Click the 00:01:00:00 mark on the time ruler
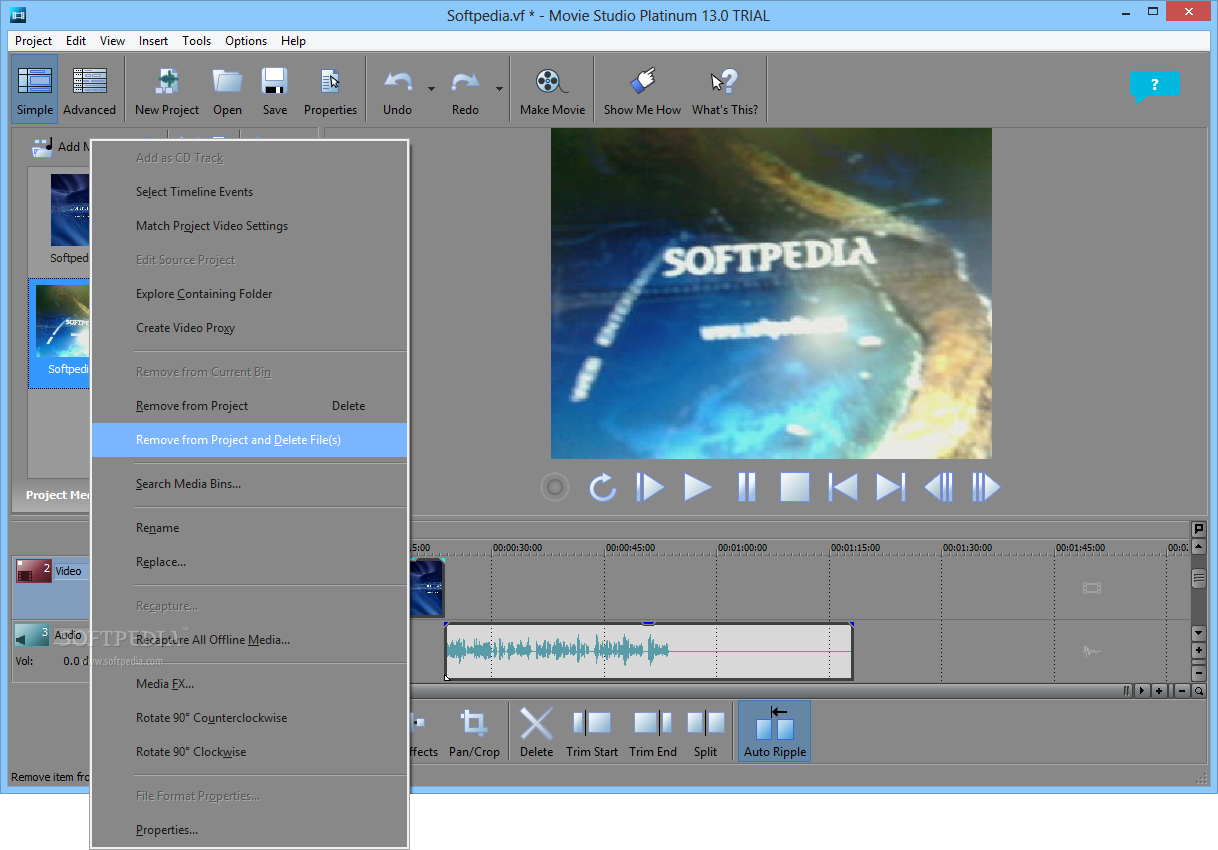1218x850 pixels. 742,548
